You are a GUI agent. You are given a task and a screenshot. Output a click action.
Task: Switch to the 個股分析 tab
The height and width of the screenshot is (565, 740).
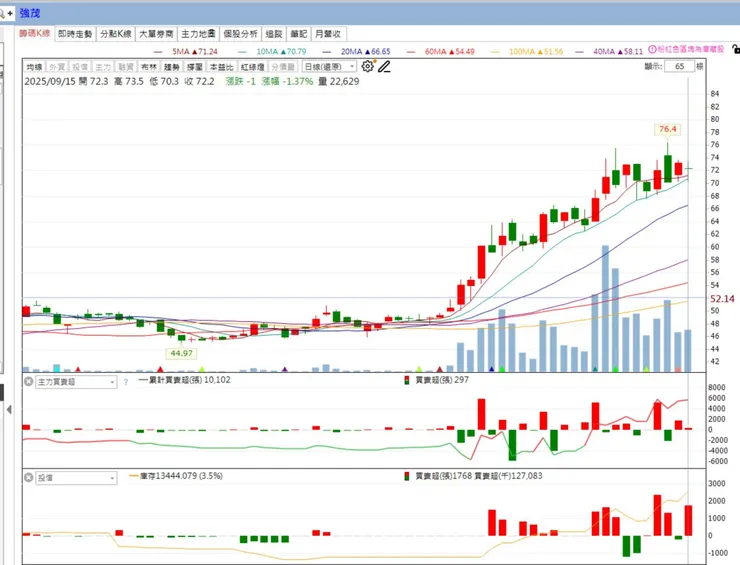point(240,34)
